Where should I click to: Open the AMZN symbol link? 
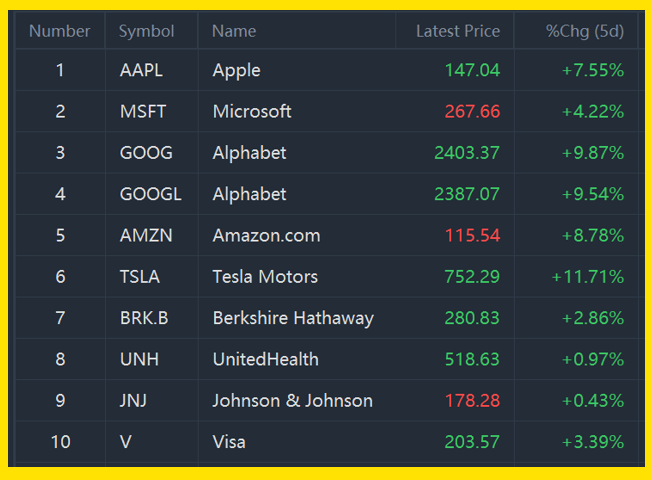click(146, 236)
